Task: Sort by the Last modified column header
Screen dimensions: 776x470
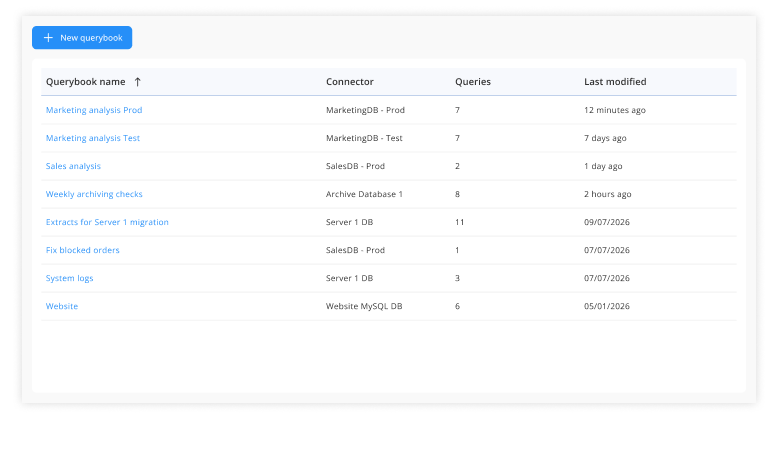Action: [x=615, y=82]
